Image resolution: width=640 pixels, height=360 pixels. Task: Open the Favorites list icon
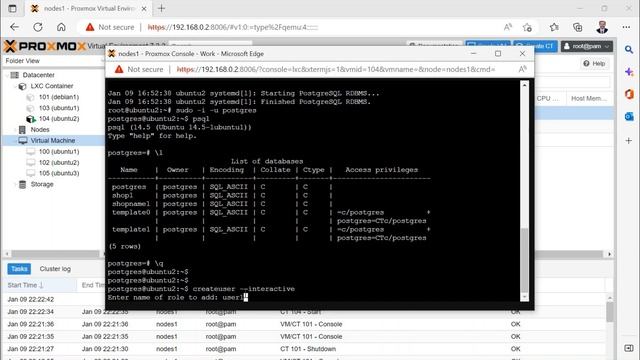pos(554,27)
